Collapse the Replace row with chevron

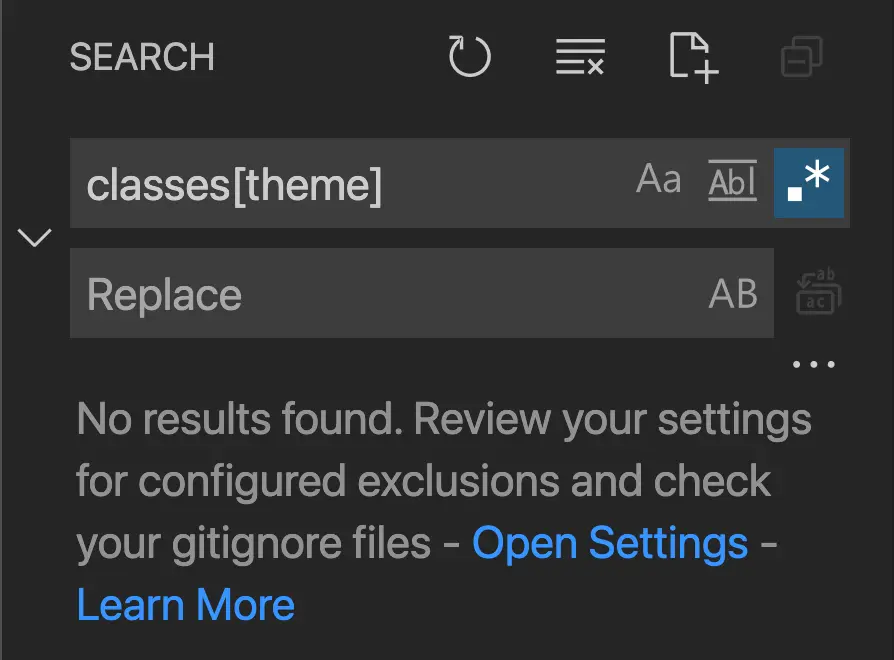[x=34, y=237]
